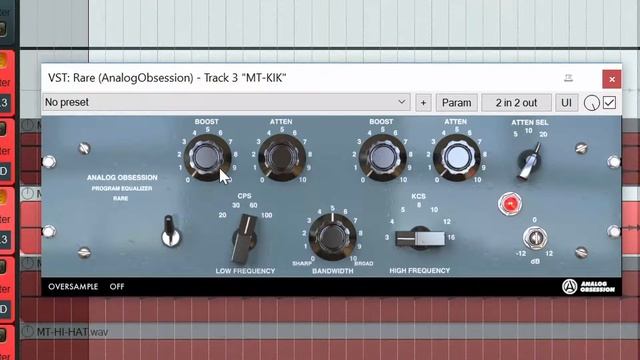Screen dimensions: 640x360
Task: Toggle the plugin bypass checkbox
Action: tap(609, 103)
